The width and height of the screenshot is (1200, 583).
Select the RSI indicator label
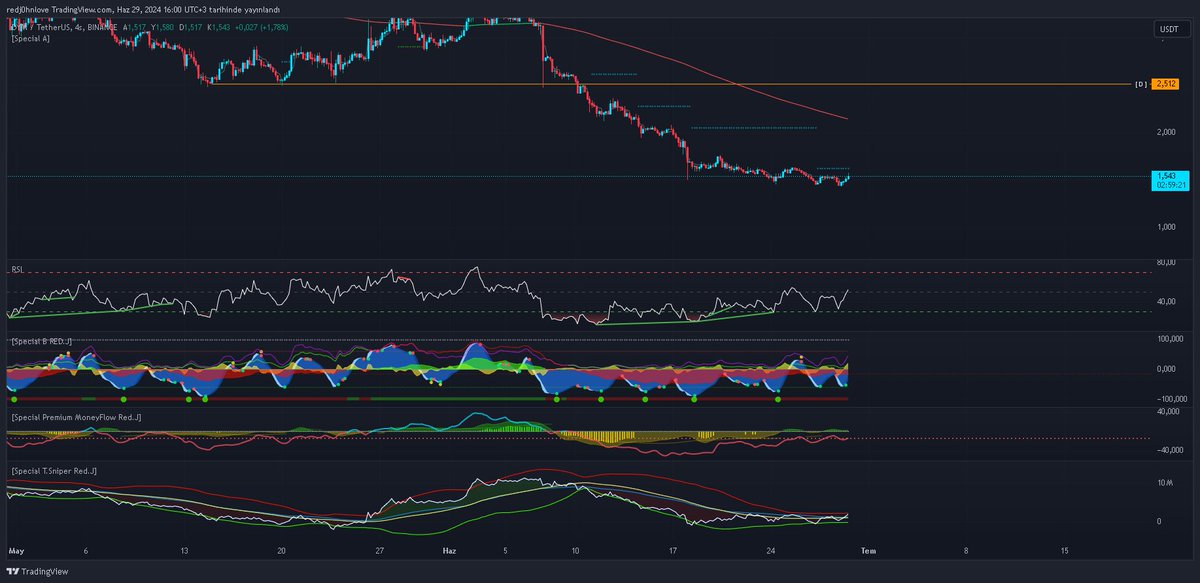click(x=17, y=268)
